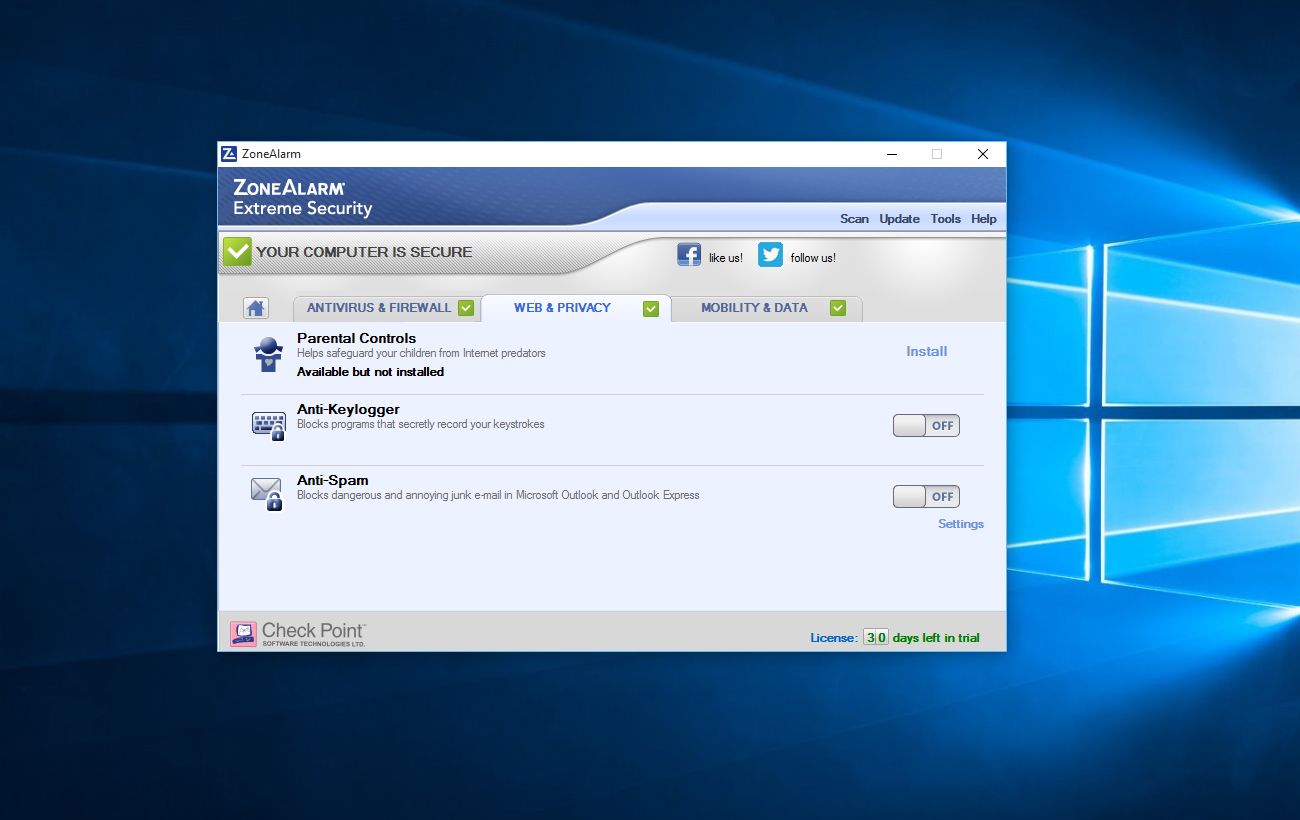This screenshot has height=820, width=1300.
Task: Turn on the Anti-Keylogger switch
Action: 926,426
